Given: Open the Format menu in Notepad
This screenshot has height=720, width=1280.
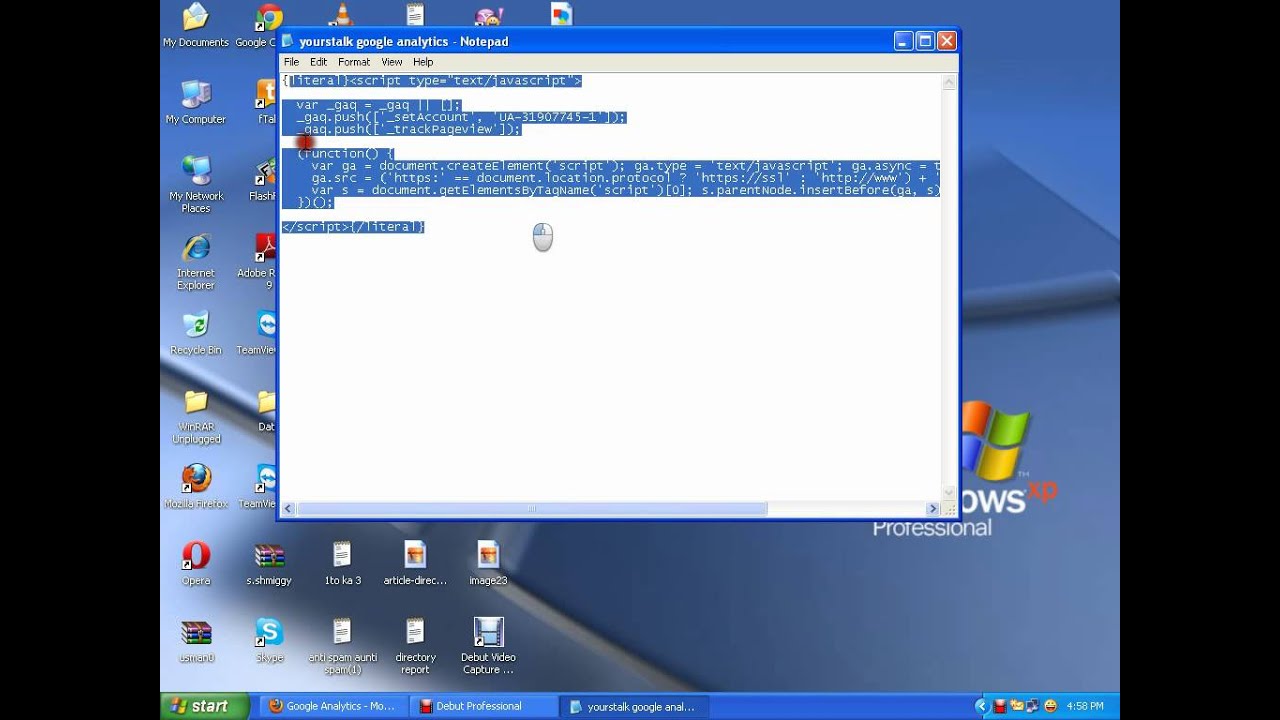Looking at the screenshot, I should pos(354,62).
